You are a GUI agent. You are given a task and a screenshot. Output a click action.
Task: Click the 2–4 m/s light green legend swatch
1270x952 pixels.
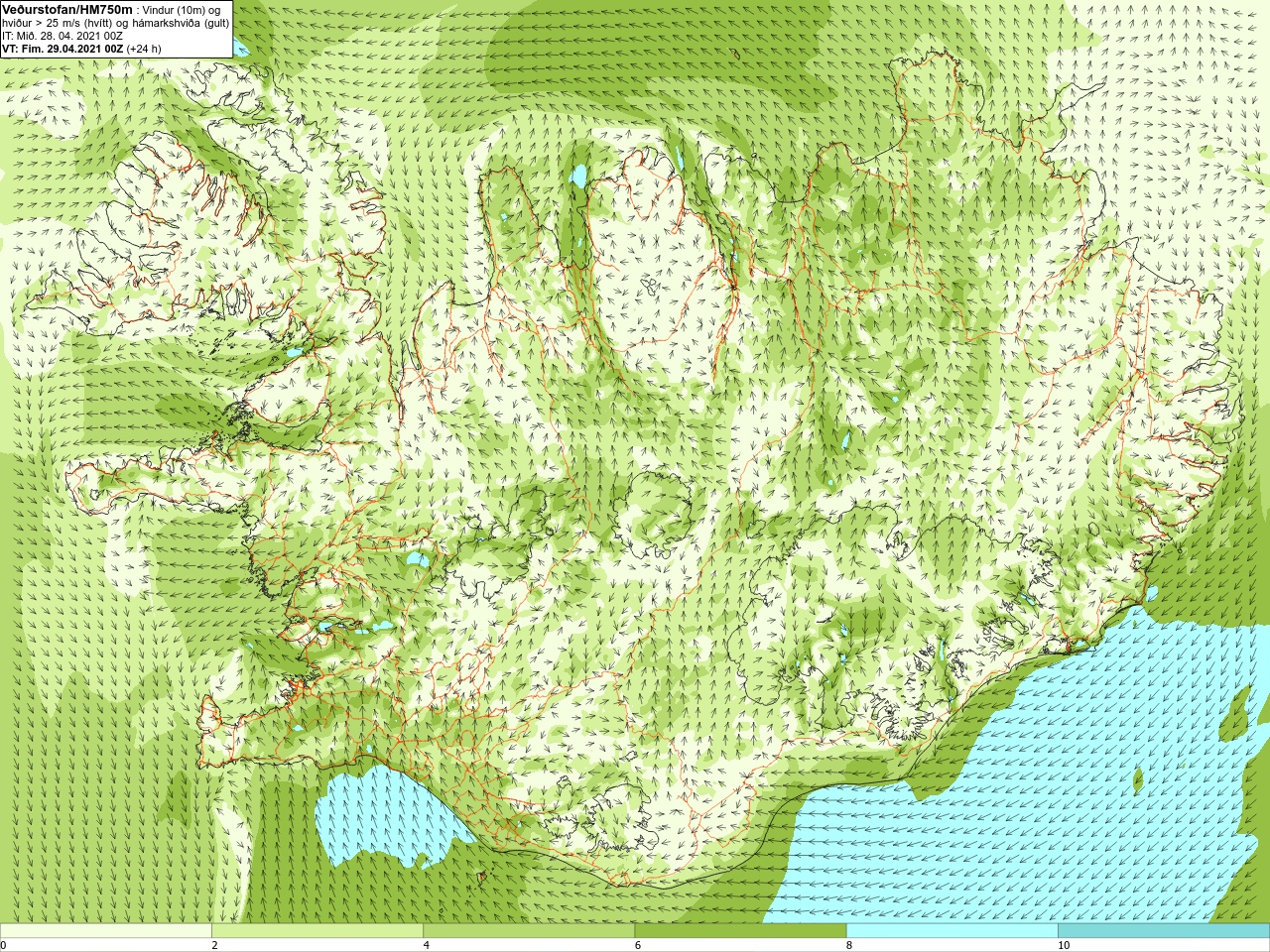point(317,931)
